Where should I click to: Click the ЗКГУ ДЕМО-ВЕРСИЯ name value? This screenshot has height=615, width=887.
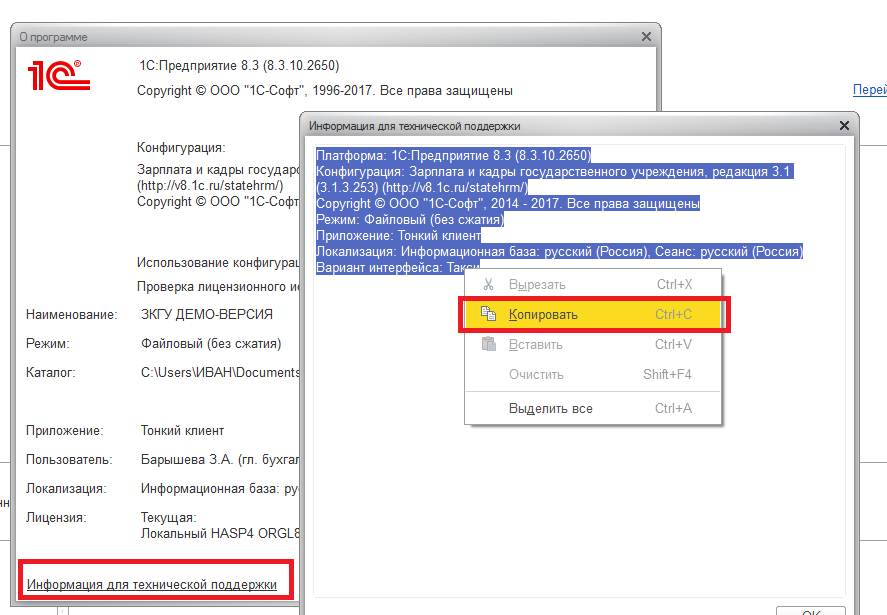click(x=206, y=315)
